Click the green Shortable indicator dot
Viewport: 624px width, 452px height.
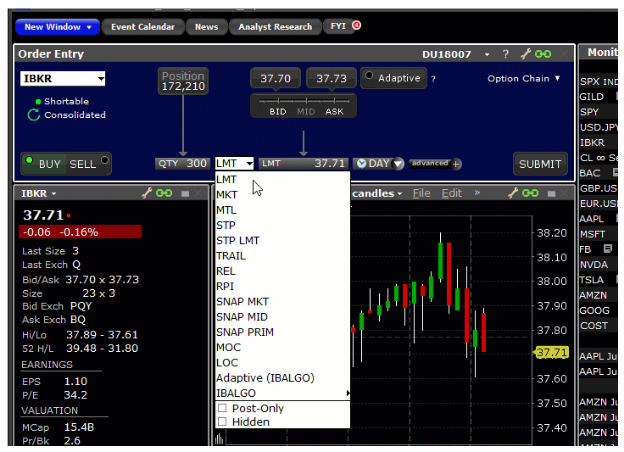click(38, 101)
